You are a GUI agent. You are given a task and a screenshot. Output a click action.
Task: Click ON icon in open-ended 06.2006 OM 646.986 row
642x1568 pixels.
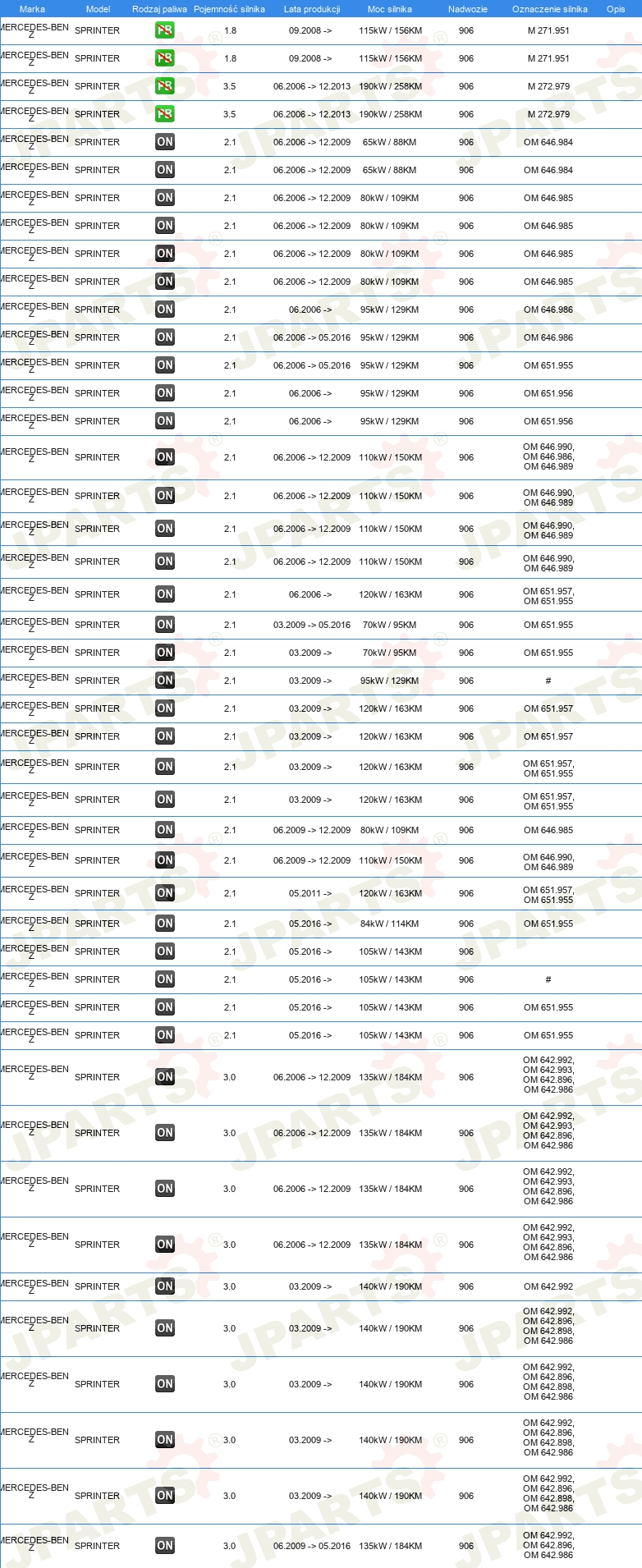click(x=165, y=309)
